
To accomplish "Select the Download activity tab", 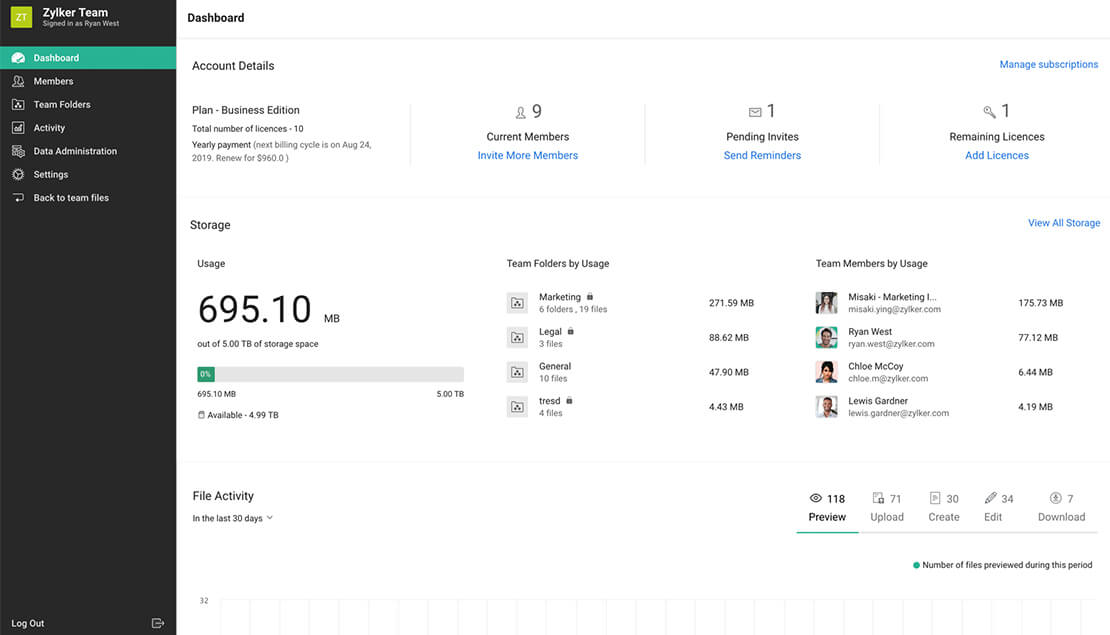I will point(1061,508).
